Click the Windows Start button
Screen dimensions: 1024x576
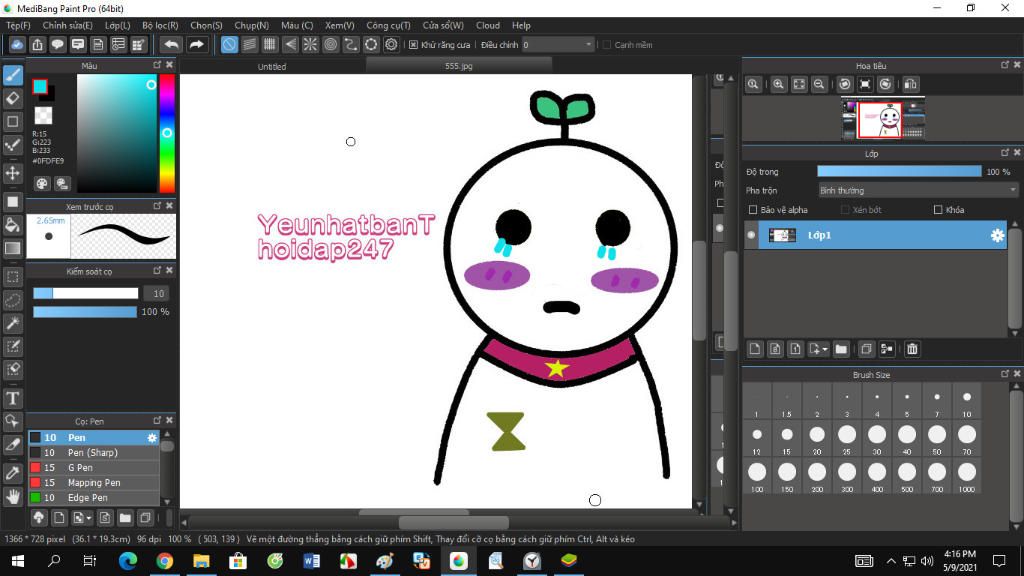[18, 560]
